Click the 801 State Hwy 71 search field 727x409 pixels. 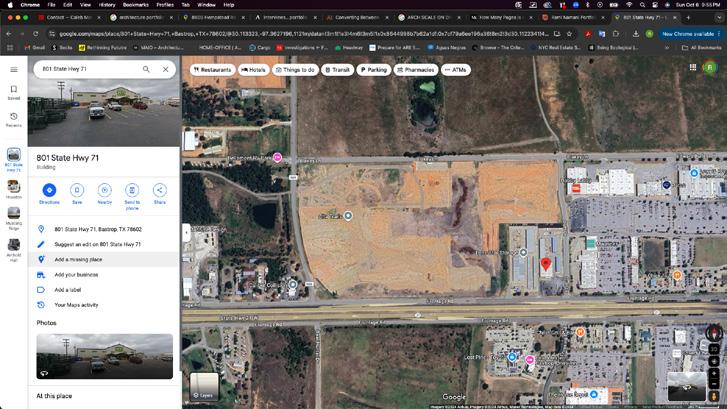pyautogui.click(x=88, y=69)
